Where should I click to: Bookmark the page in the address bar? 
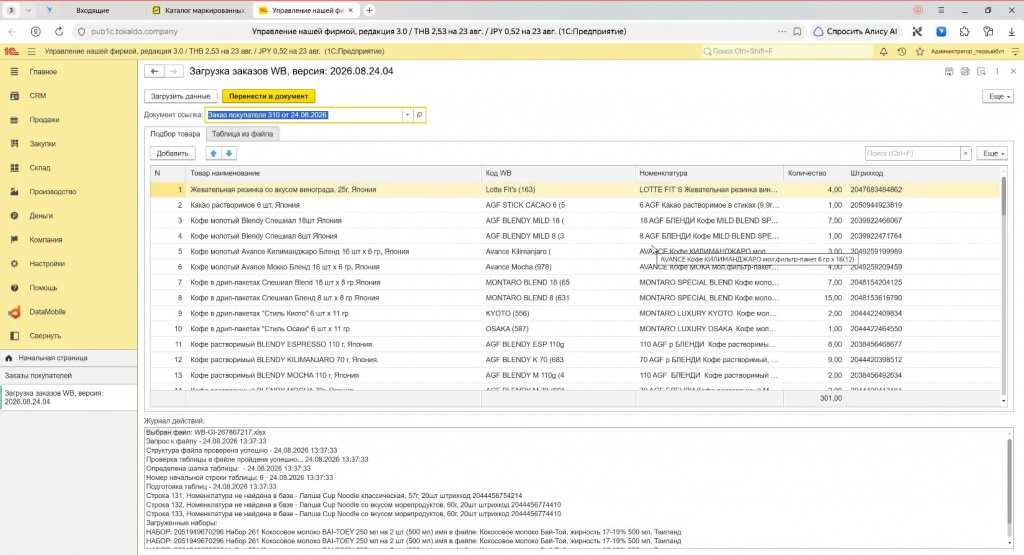tap(797, 31)
